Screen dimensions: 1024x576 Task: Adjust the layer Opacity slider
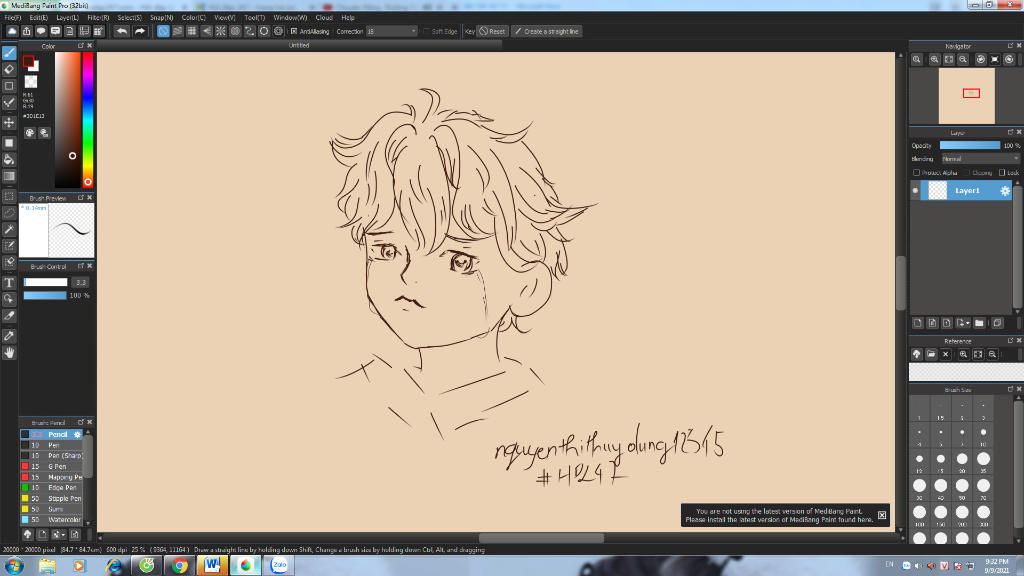tap(970, 146)
